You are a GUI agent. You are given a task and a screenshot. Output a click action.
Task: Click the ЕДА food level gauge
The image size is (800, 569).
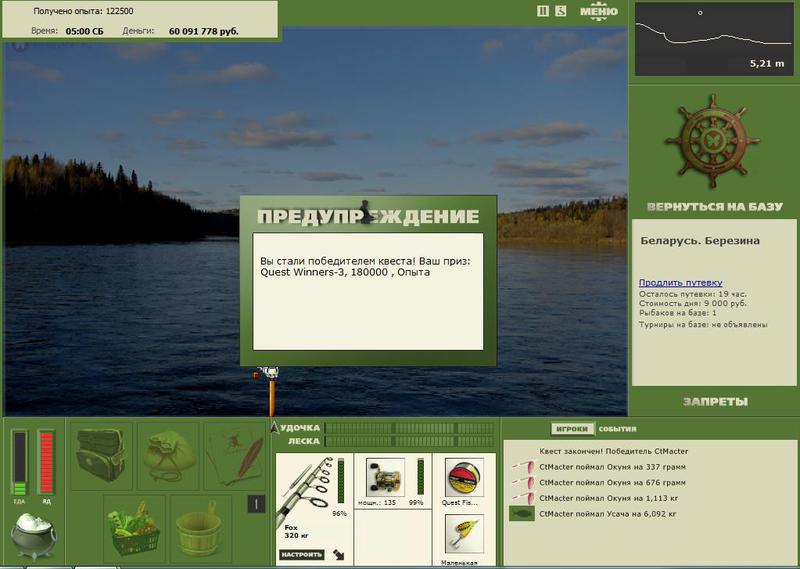(19, 463)
